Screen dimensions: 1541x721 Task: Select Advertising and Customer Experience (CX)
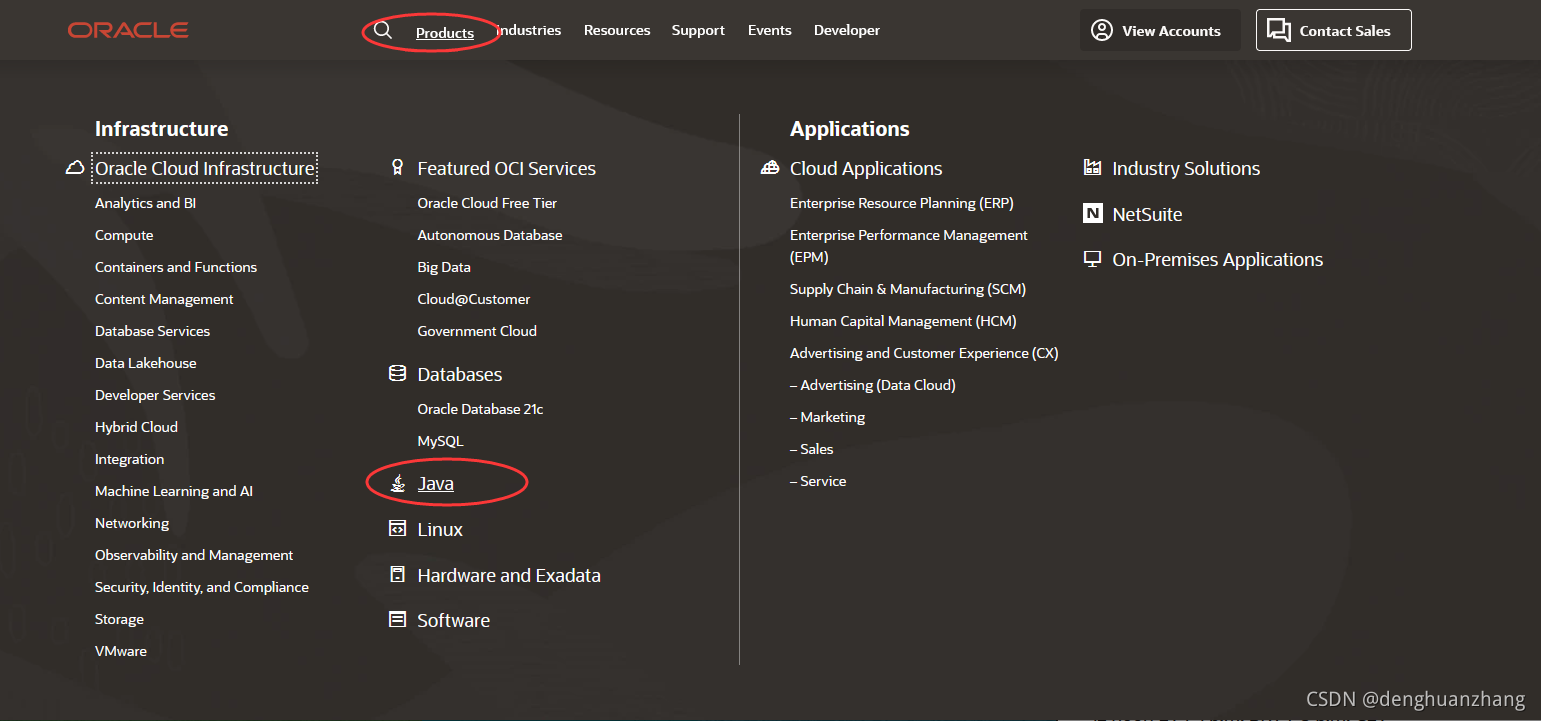924,353
